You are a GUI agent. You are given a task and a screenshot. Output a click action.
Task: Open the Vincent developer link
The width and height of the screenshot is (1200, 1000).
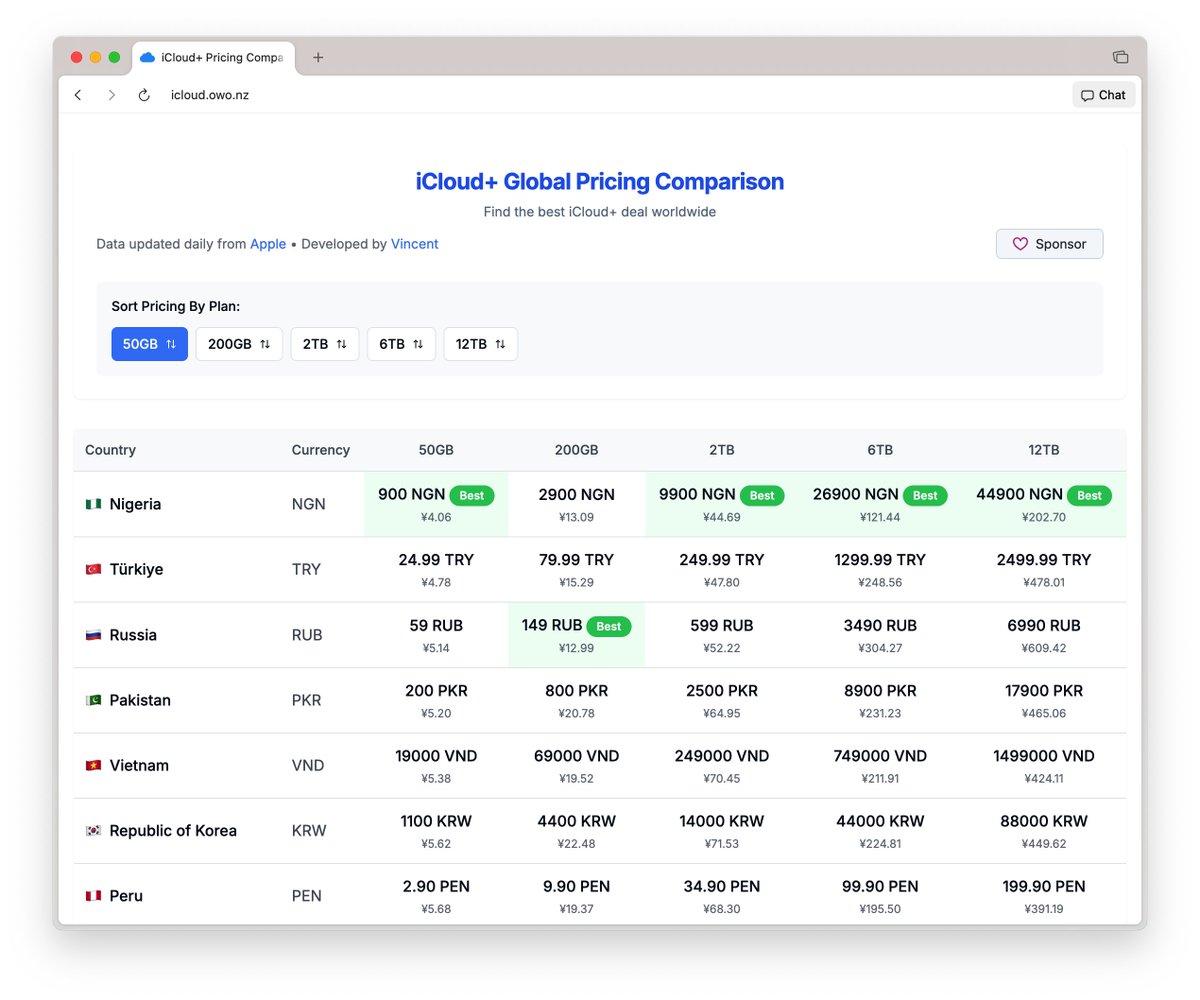(x=414, y=244)
